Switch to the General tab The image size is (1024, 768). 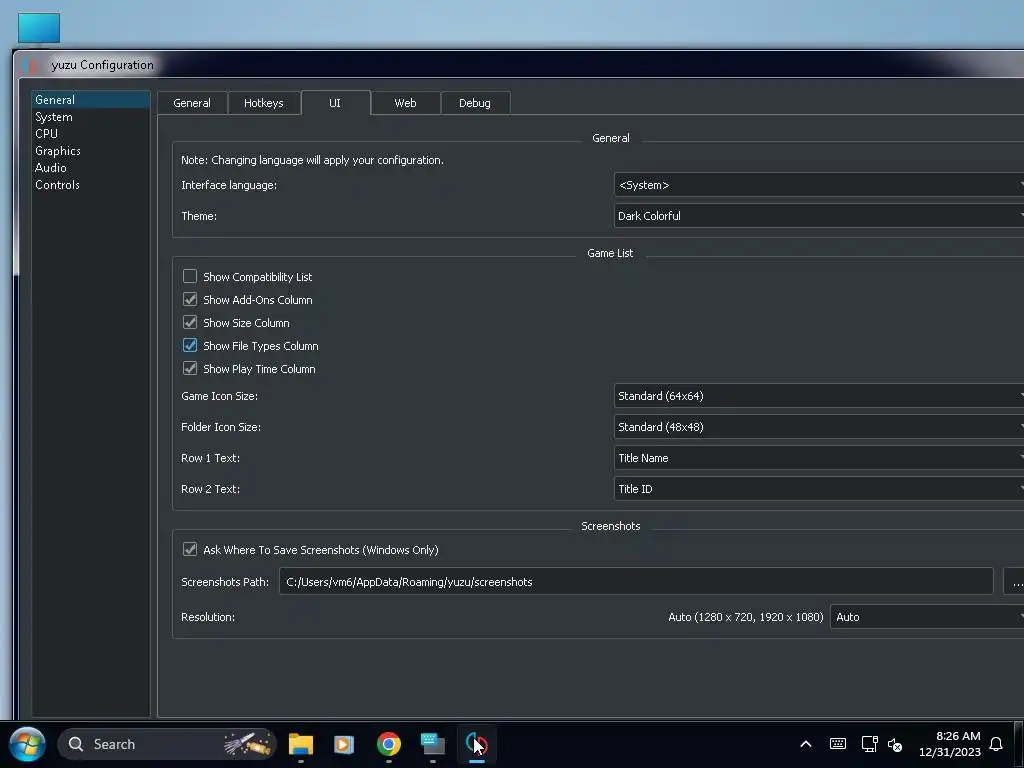point(192,103)
